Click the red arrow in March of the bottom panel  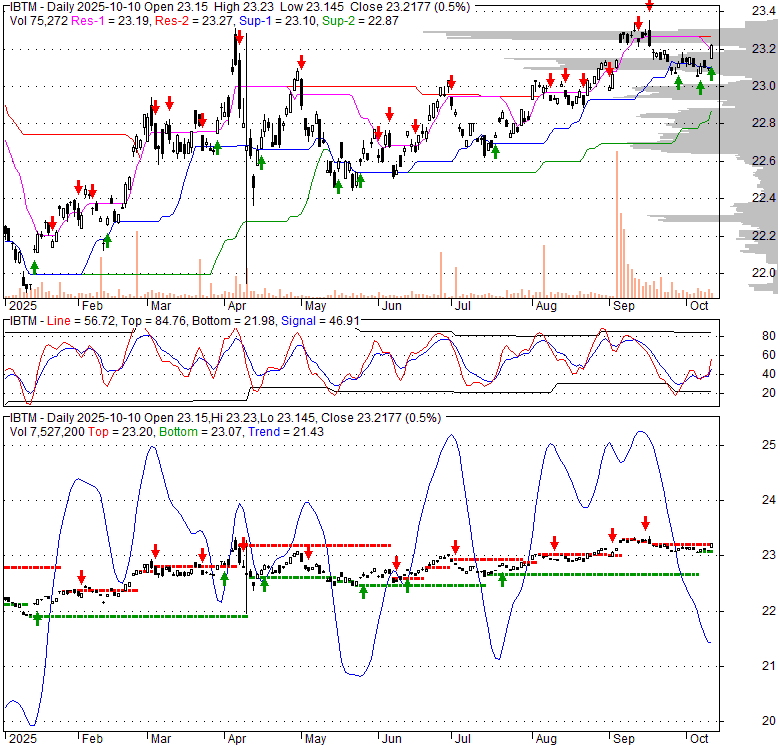(155, 551)
